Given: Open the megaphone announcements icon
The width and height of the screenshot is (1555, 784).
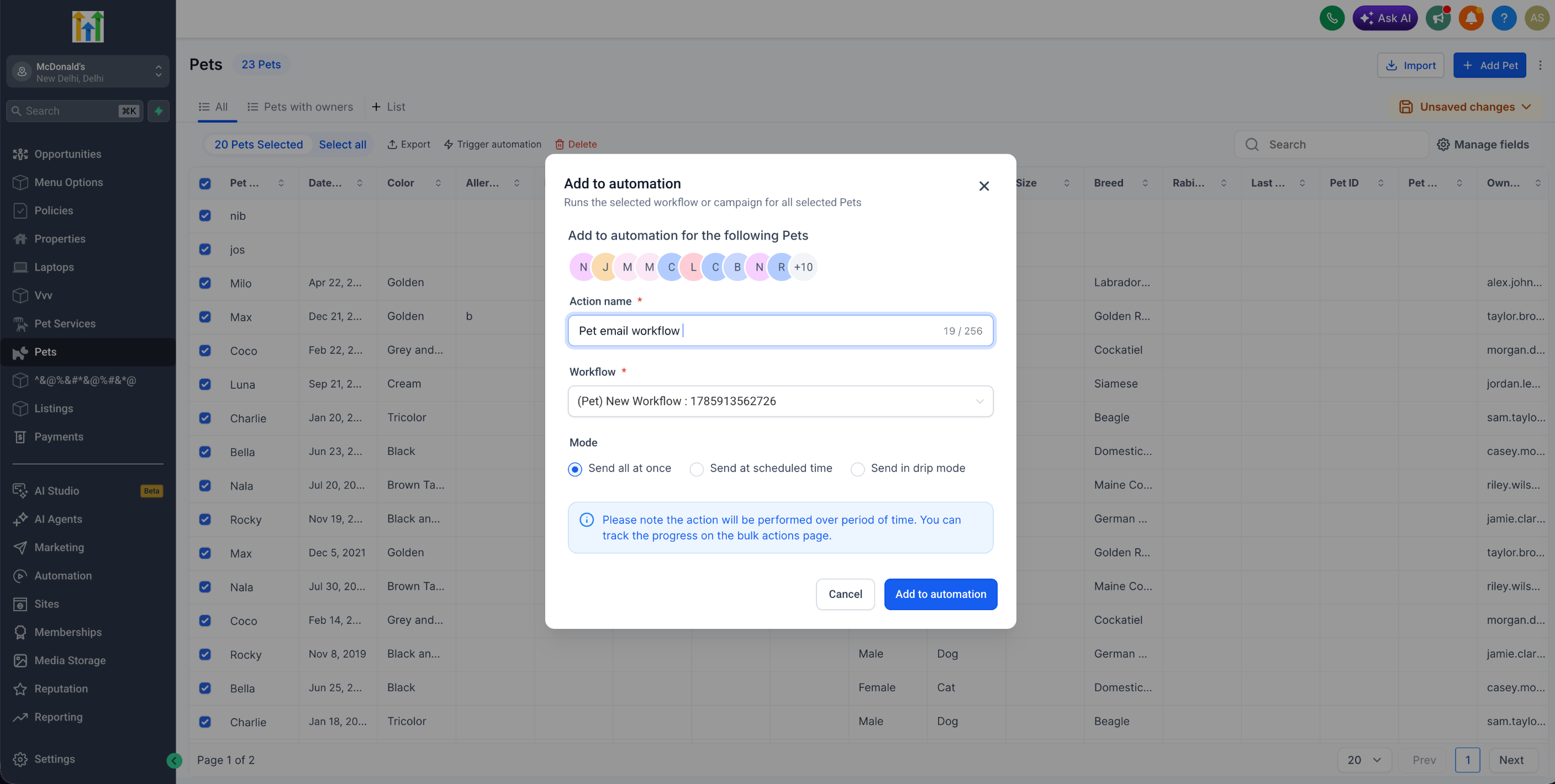Looking at the screenshot, I should (x=1438, y=18).
